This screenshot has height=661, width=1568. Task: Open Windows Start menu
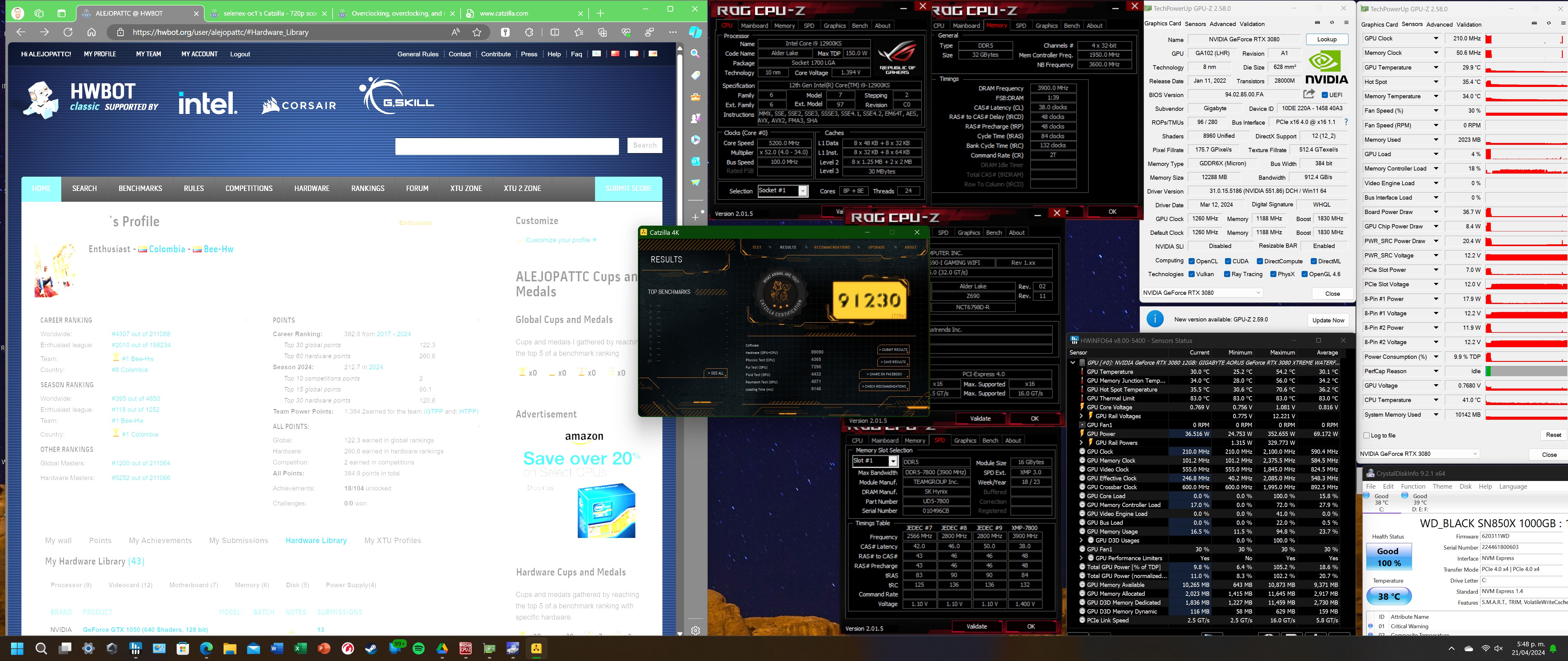click(17, 648)
